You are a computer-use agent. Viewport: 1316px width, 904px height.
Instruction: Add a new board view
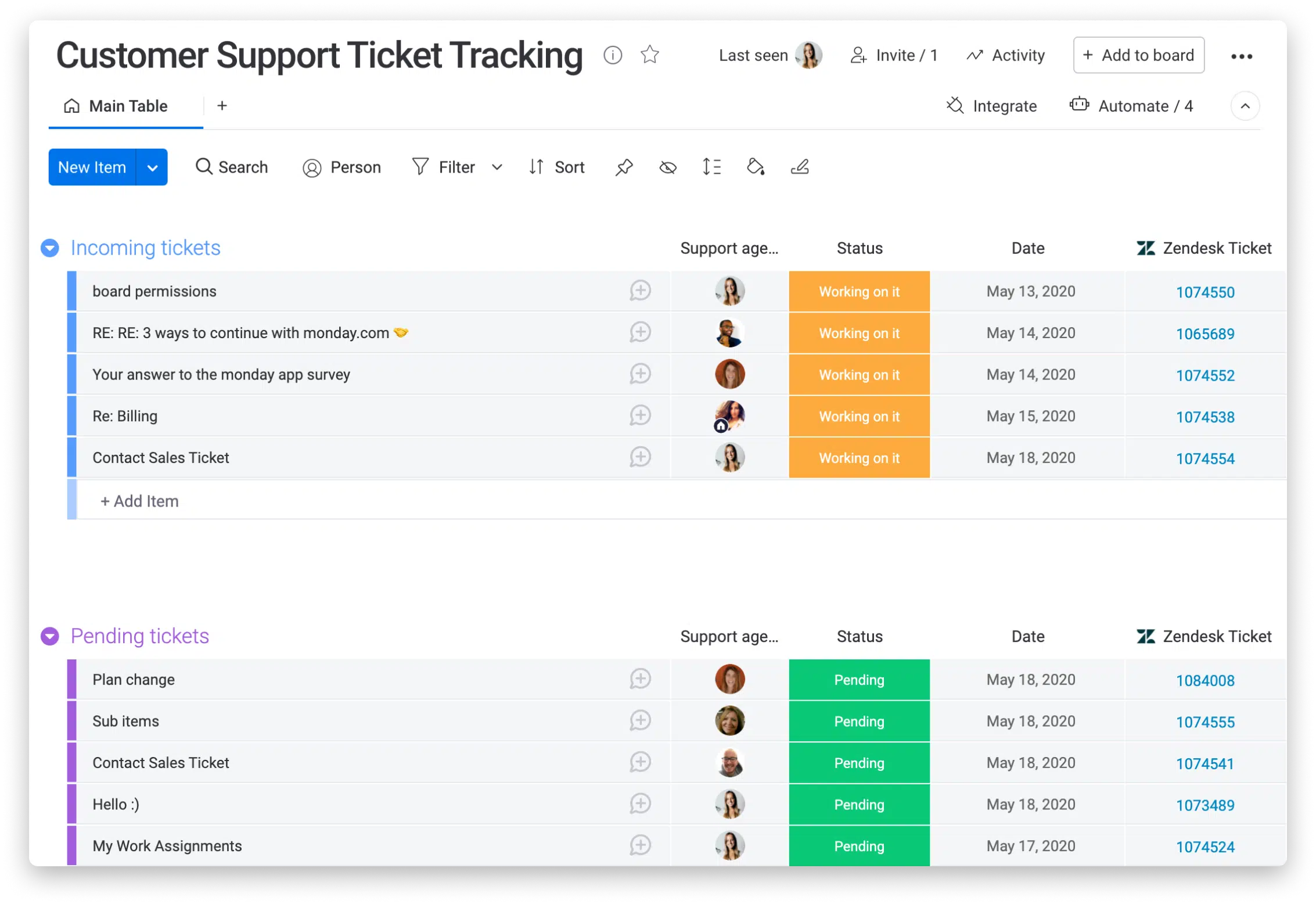222,106
